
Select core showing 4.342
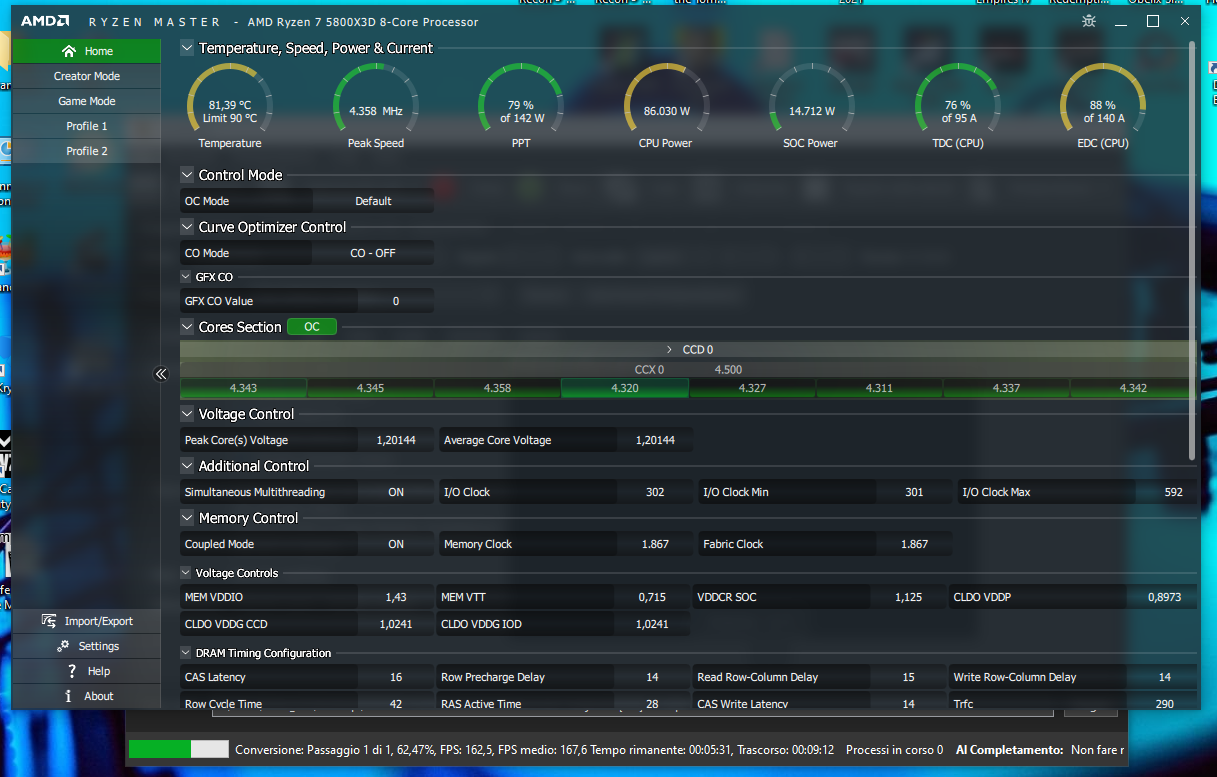click(1133, 388)
